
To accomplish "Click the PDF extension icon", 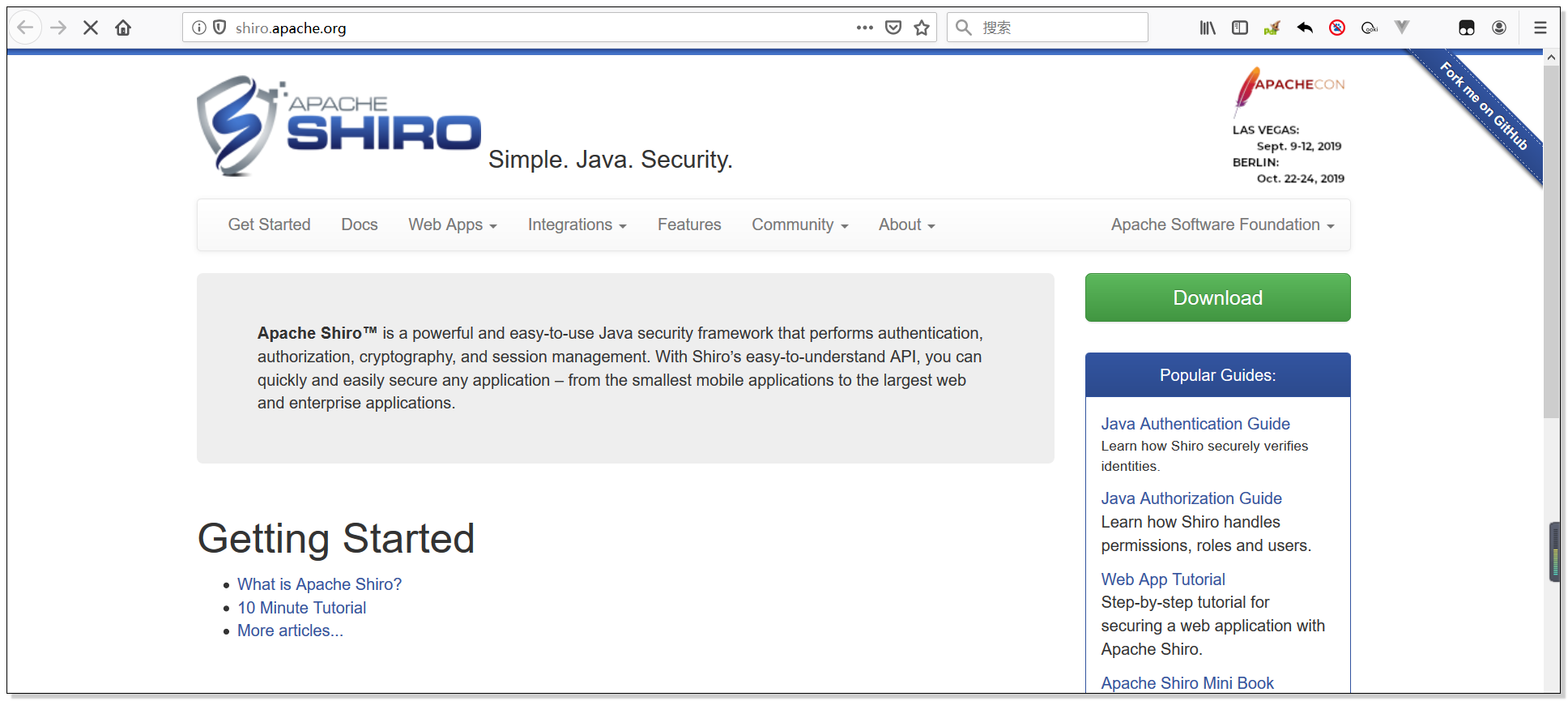I will 1272,28.
